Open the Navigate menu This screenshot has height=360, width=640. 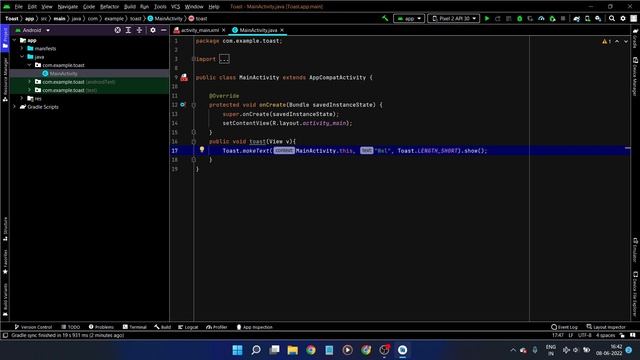[x=67, y=7]
